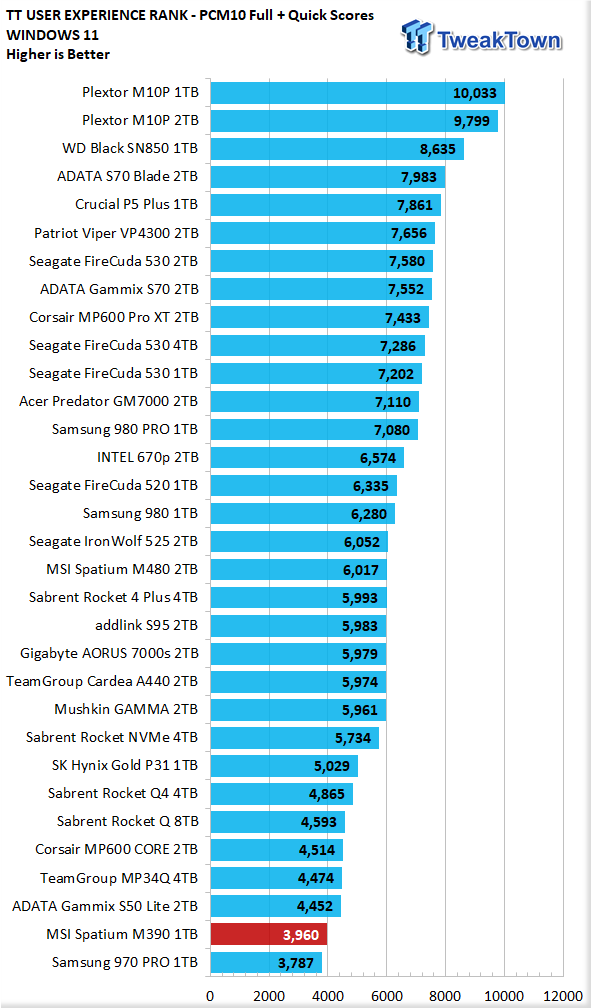This screenshot has height=1008, width=591.
Task: Select the red MSI Spatium M390 bar
Action: click(269, 934)
